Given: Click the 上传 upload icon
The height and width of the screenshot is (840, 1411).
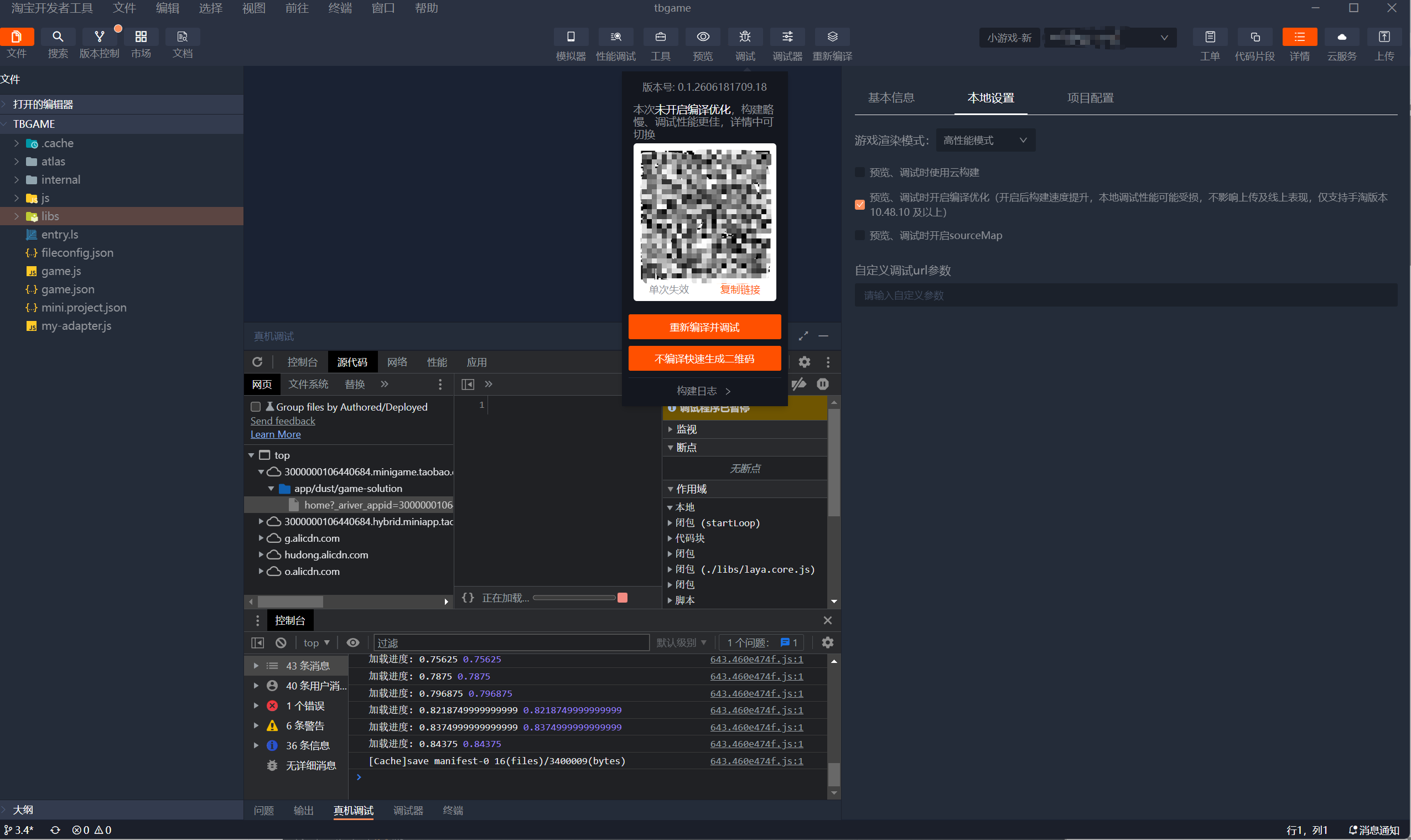Looking at the screenshot, I should [1384, 37].
